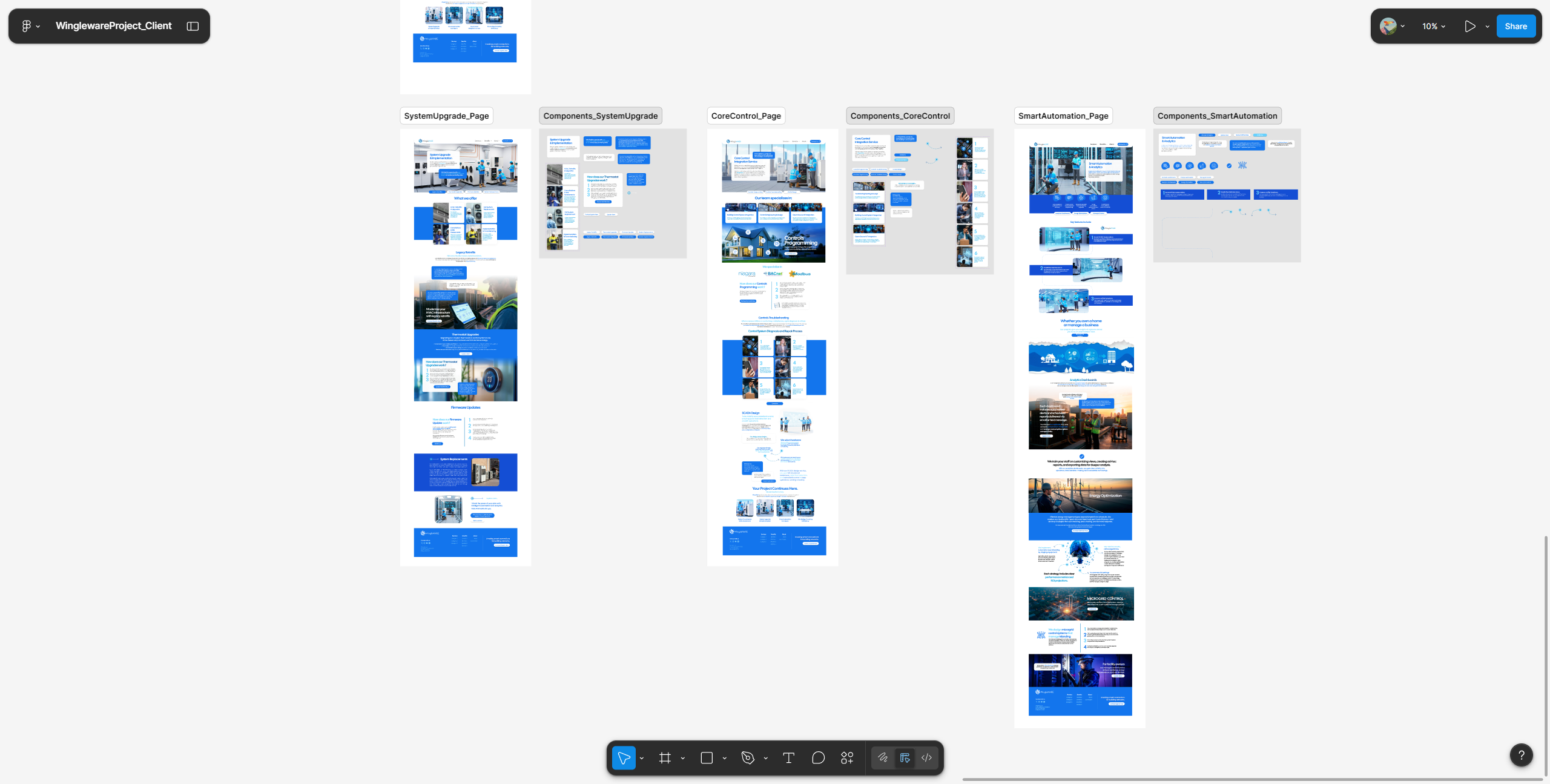1550x784 pixels.
Task: Expand shape tools dropdown arrow
Action: coord(724,758)
